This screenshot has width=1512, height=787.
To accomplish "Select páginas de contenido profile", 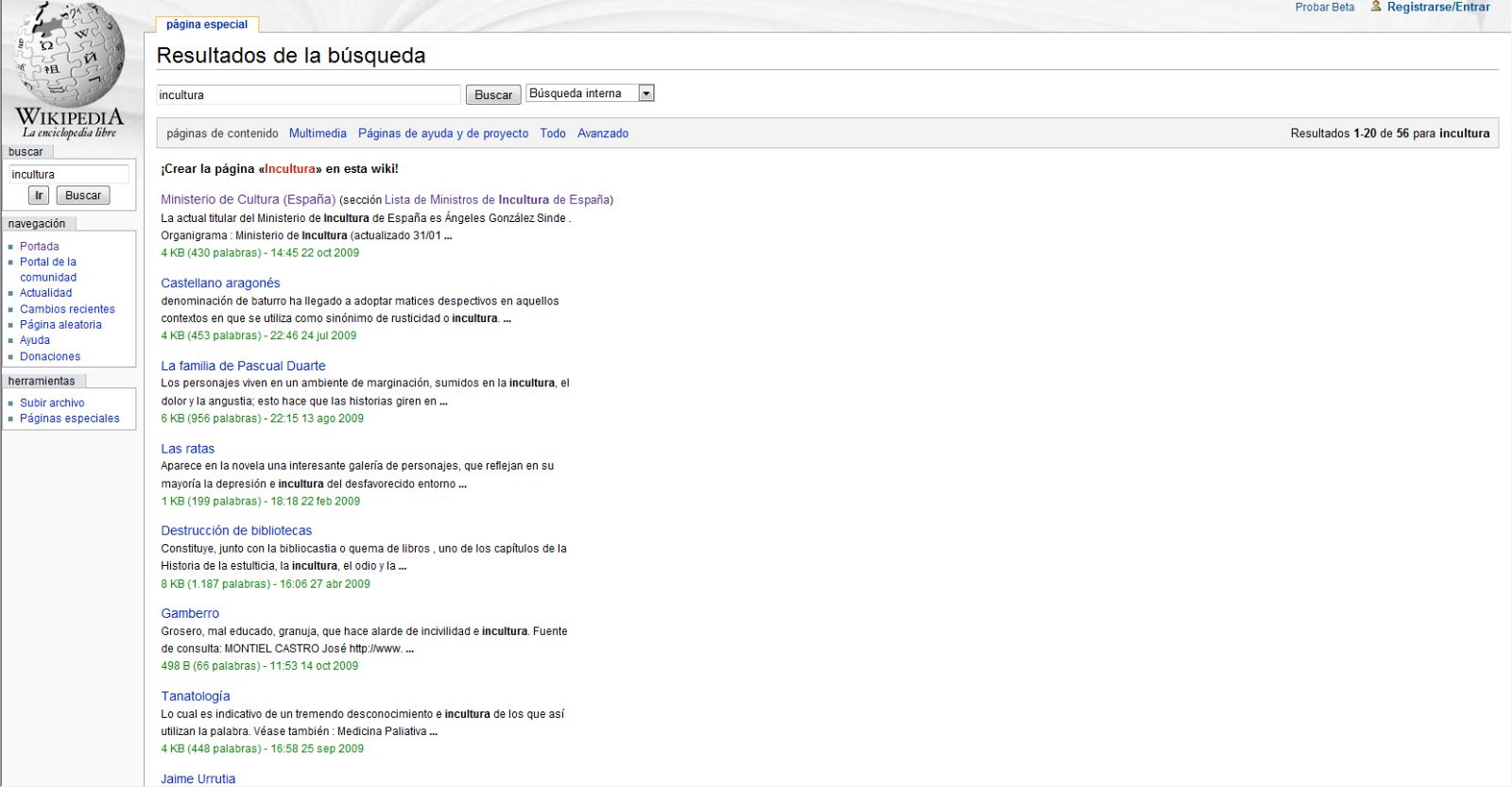I will pyautogui.click(x=222, y=133).
